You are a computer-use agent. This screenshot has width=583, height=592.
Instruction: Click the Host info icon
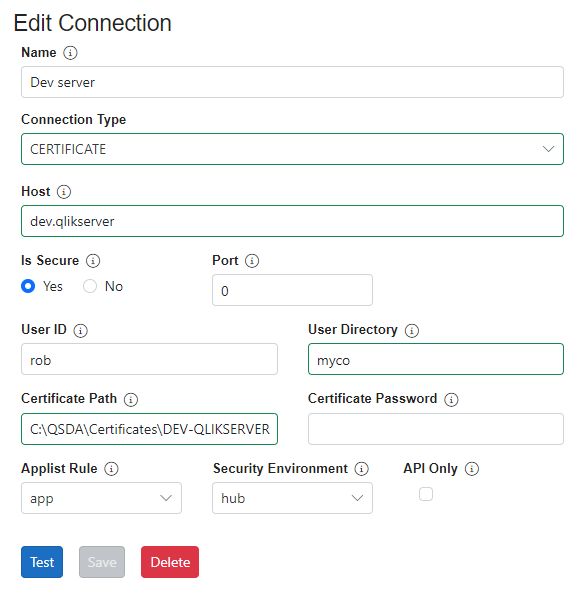64,192
